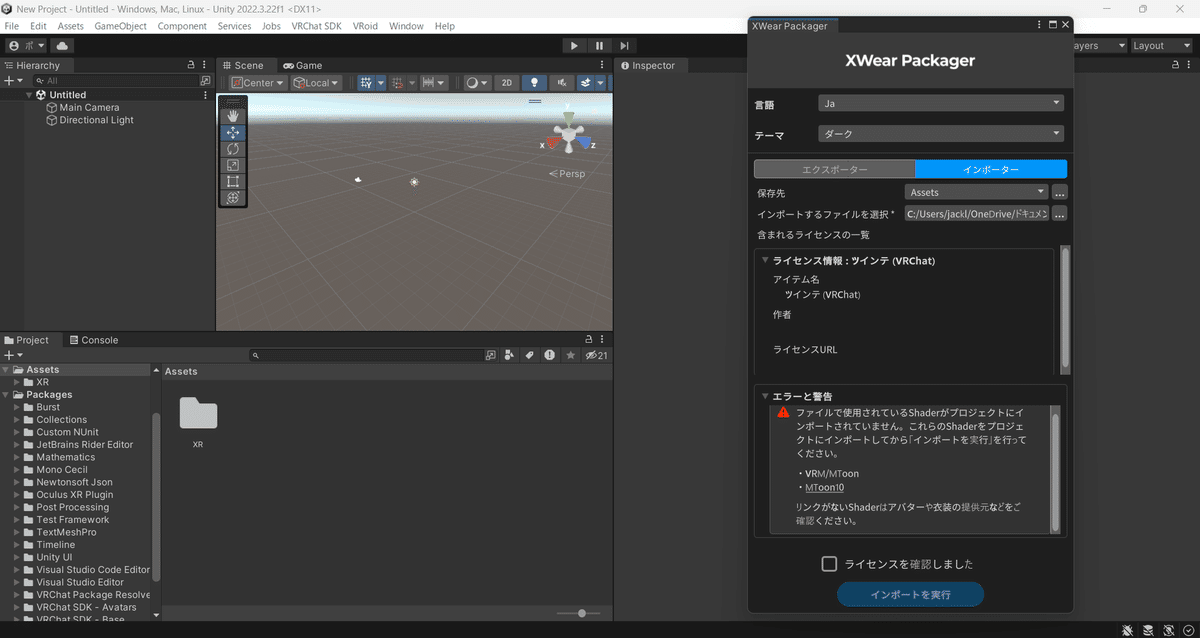The height and width of the screenshot is (638, 1200).
Task: Open the VRChat SDK menu
Action: 316,26
